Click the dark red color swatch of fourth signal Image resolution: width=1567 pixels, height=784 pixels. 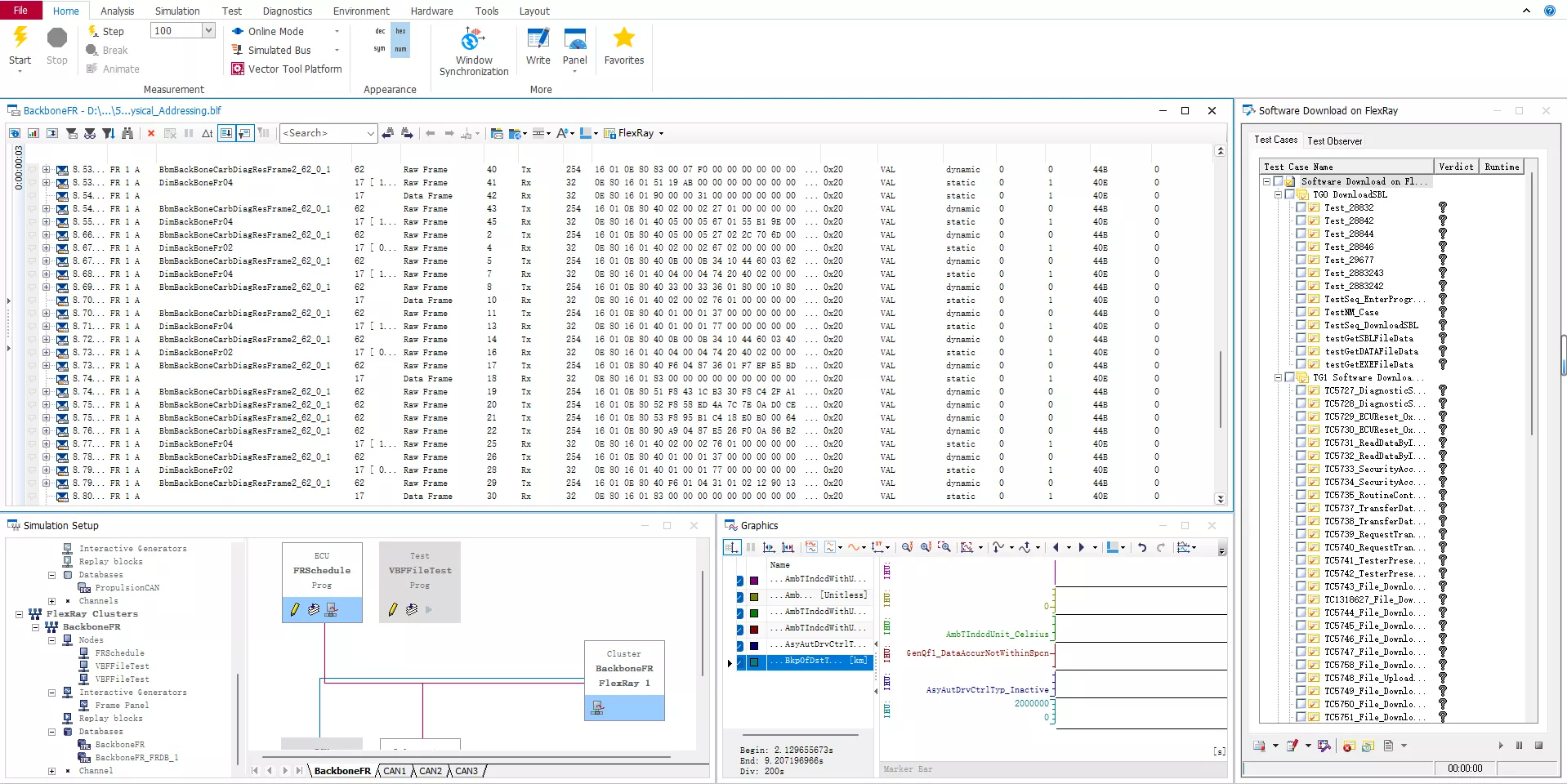point(754,630)
